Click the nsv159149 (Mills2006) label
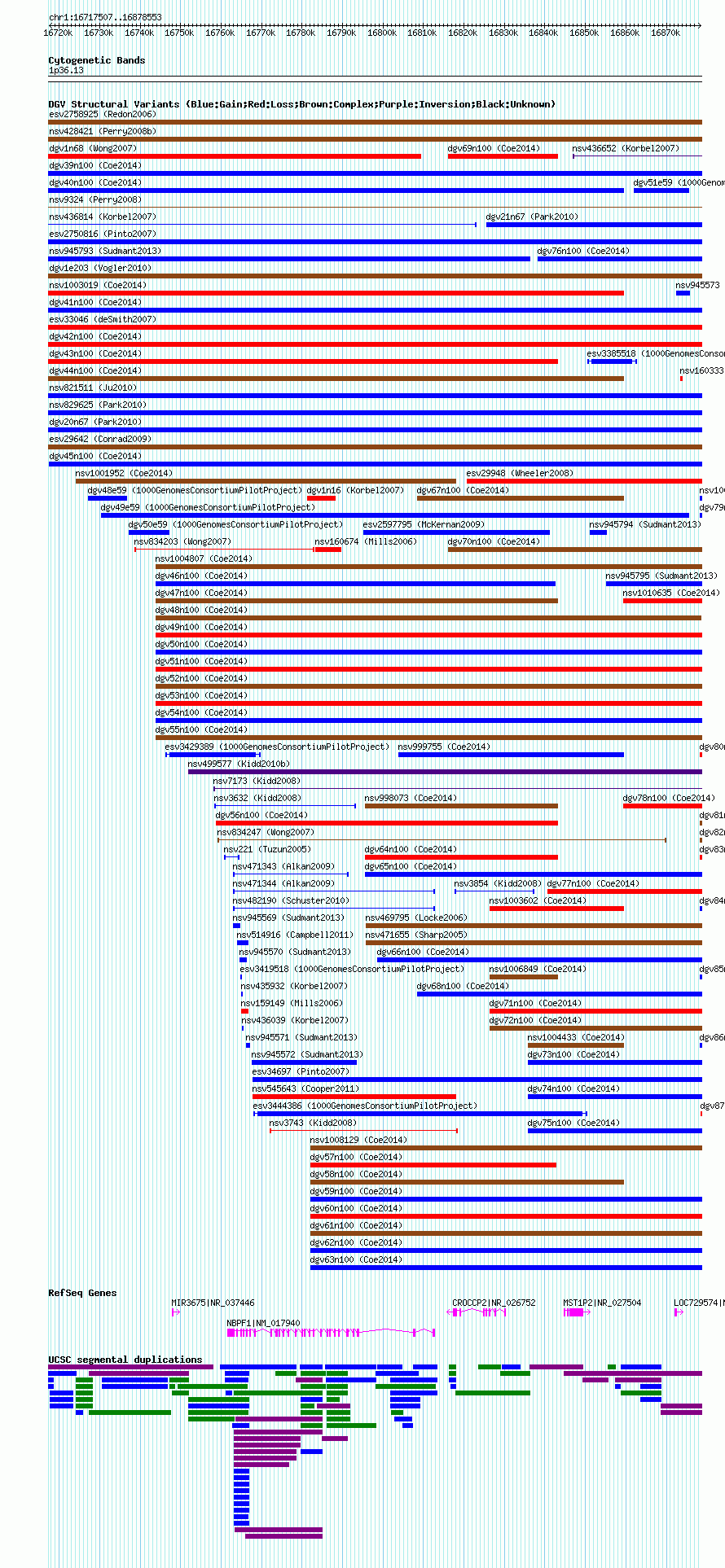The image size is (725, 1568). tap(292, 1003)
